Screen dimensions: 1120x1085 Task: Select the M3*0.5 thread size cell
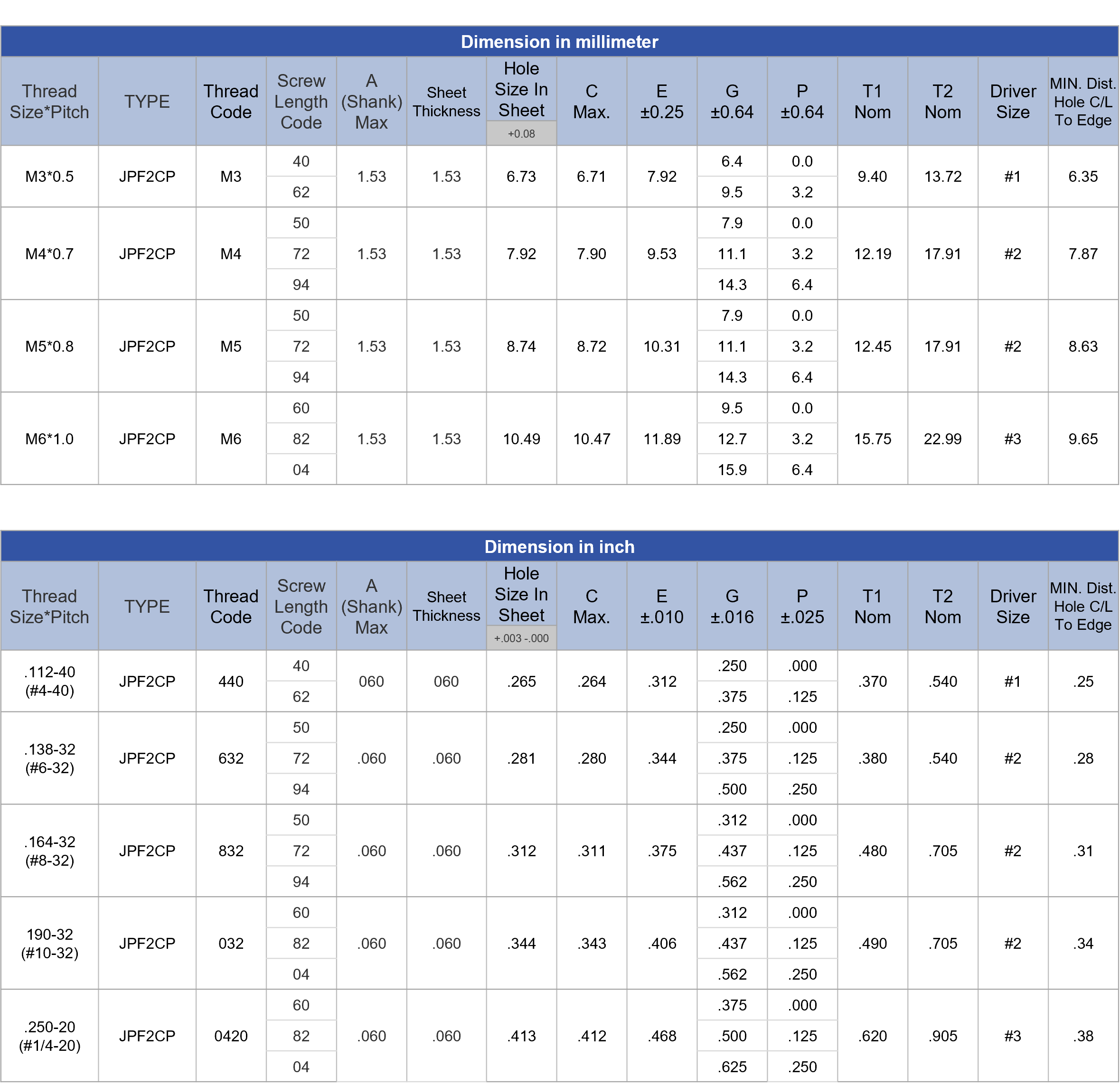(50, 177)
